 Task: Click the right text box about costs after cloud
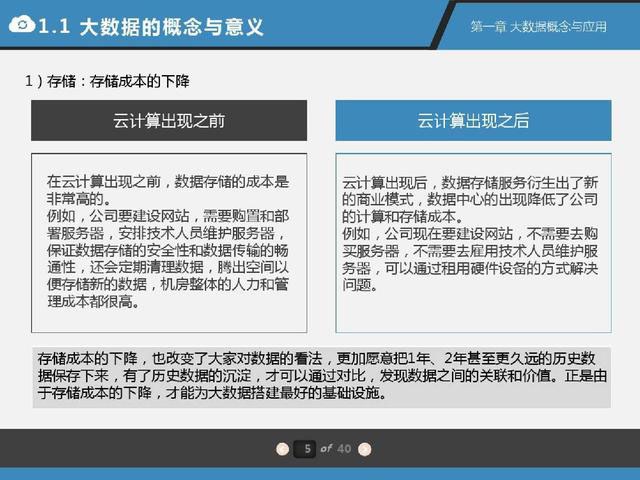tap(472, 243)
